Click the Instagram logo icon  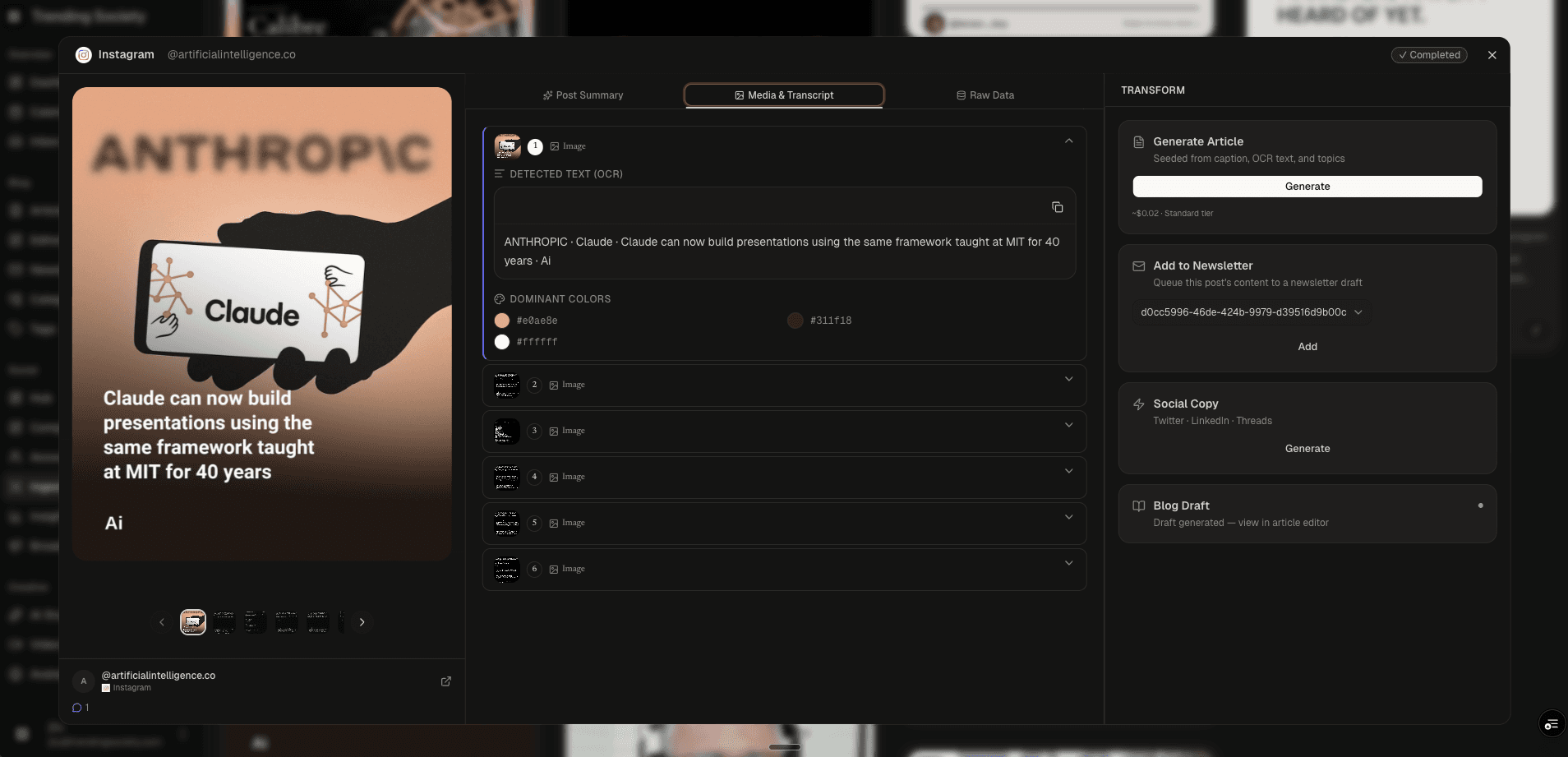[x=84, y=55]
